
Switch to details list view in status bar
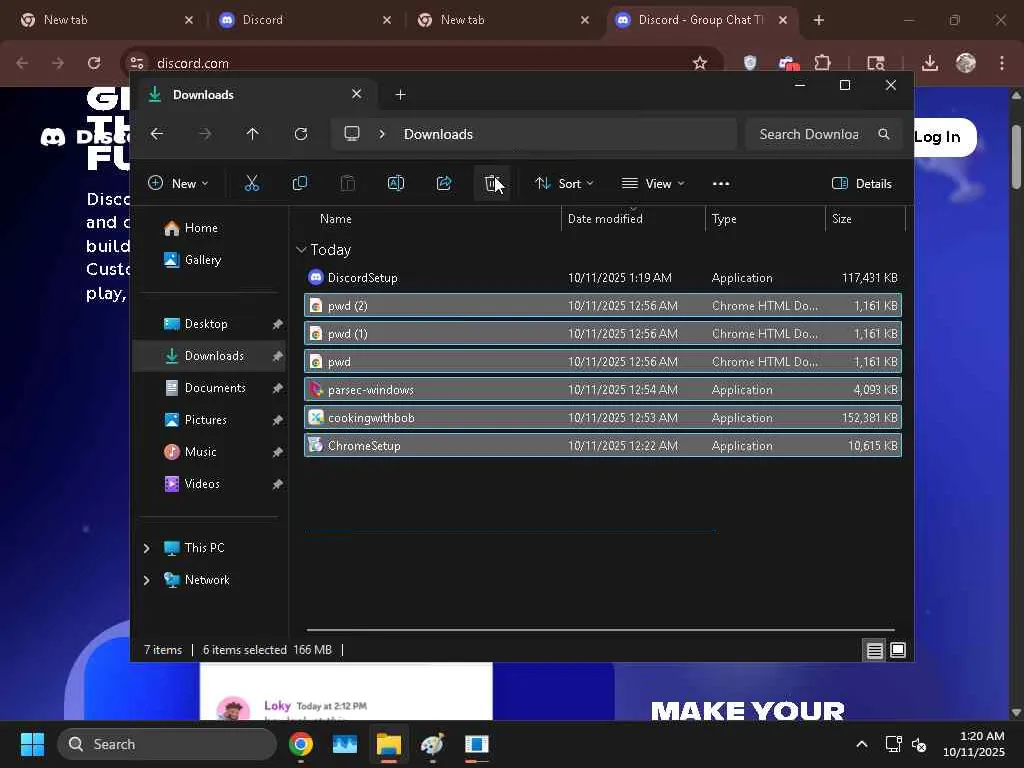(874, 650)
